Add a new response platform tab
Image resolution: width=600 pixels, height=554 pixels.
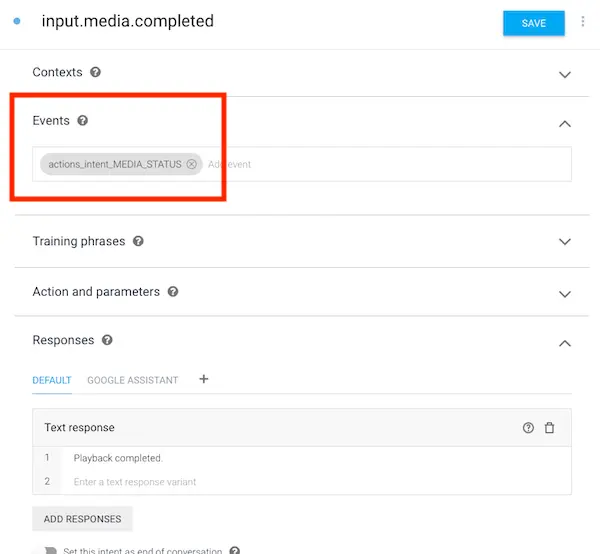point(204,379)
